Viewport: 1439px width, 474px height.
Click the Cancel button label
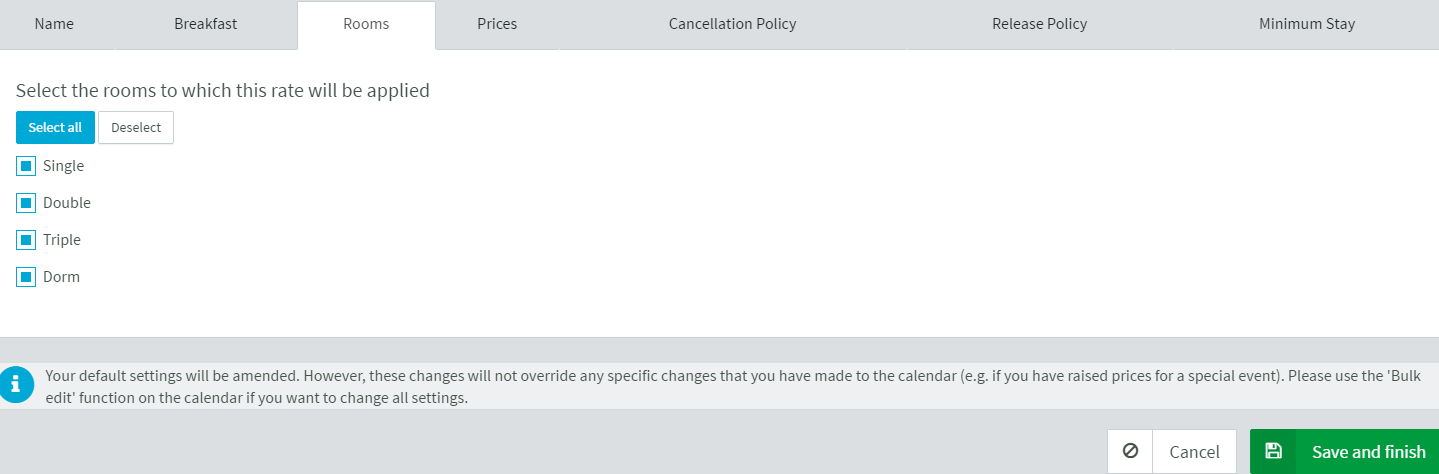coord(1194,452)
